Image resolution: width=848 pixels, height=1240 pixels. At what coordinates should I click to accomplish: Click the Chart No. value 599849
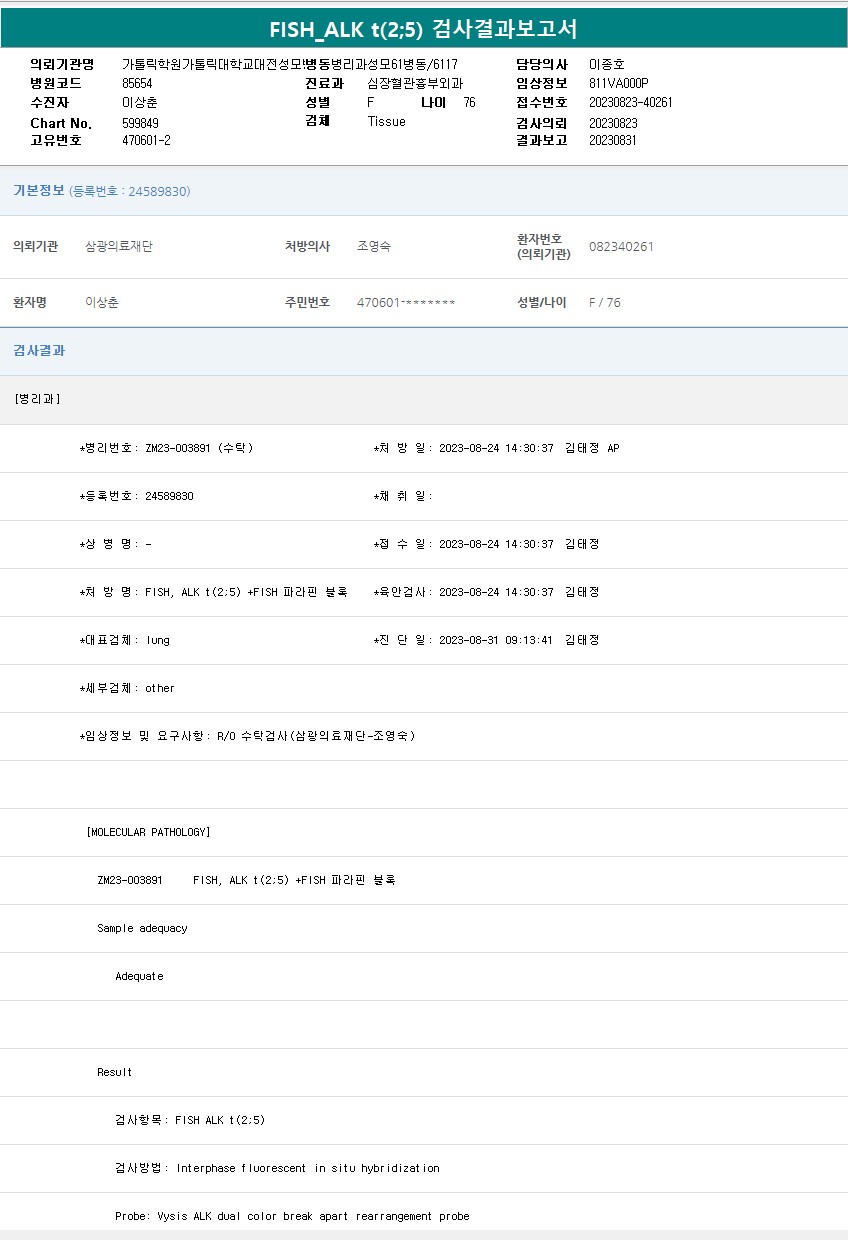tap(140, 123)
